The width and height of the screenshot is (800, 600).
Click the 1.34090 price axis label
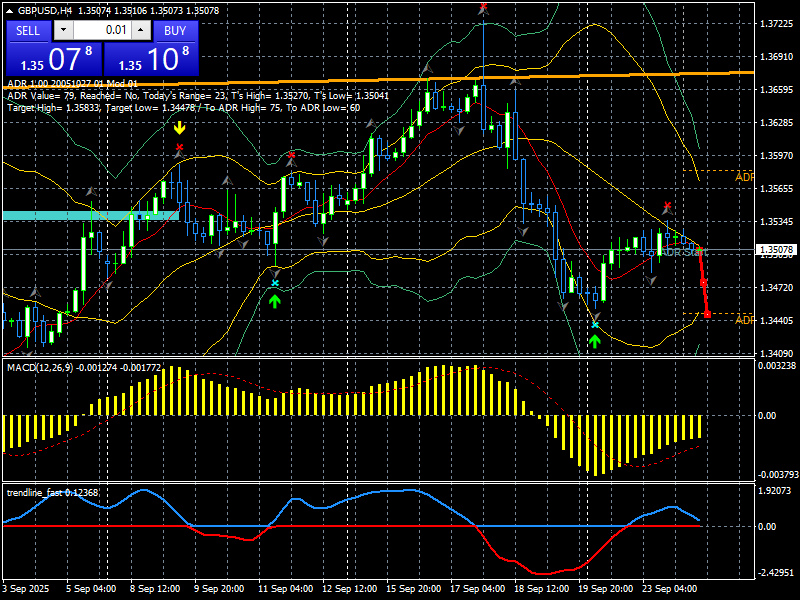(x=777, y=353)
